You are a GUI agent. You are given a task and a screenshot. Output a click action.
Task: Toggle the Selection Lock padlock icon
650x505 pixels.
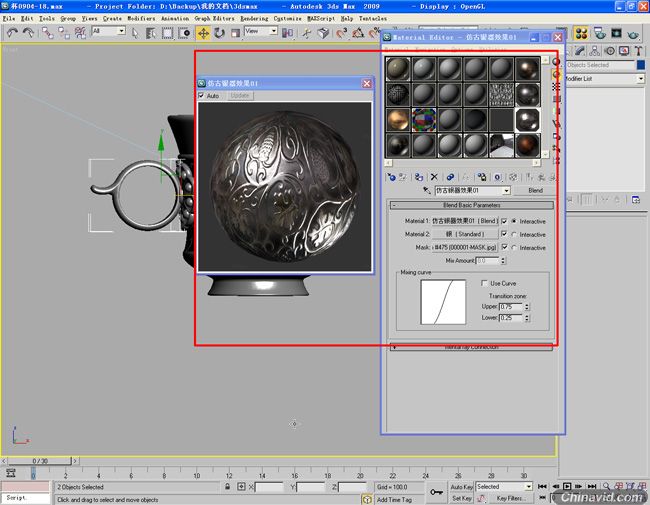coord(228,487)
